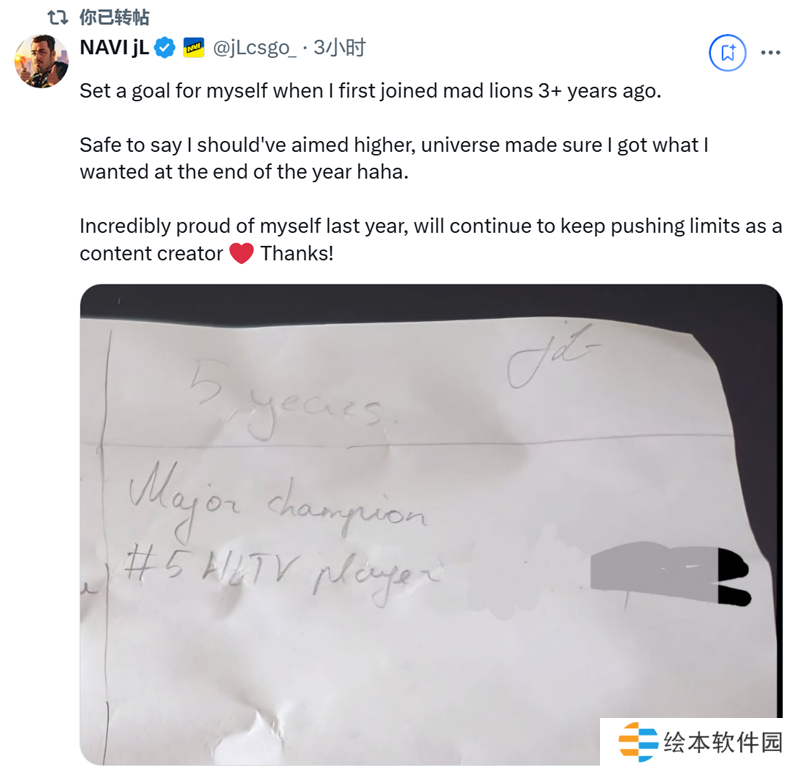
Task: Click the 'Set a goal for myself' sentence
Action: [370, 91]
